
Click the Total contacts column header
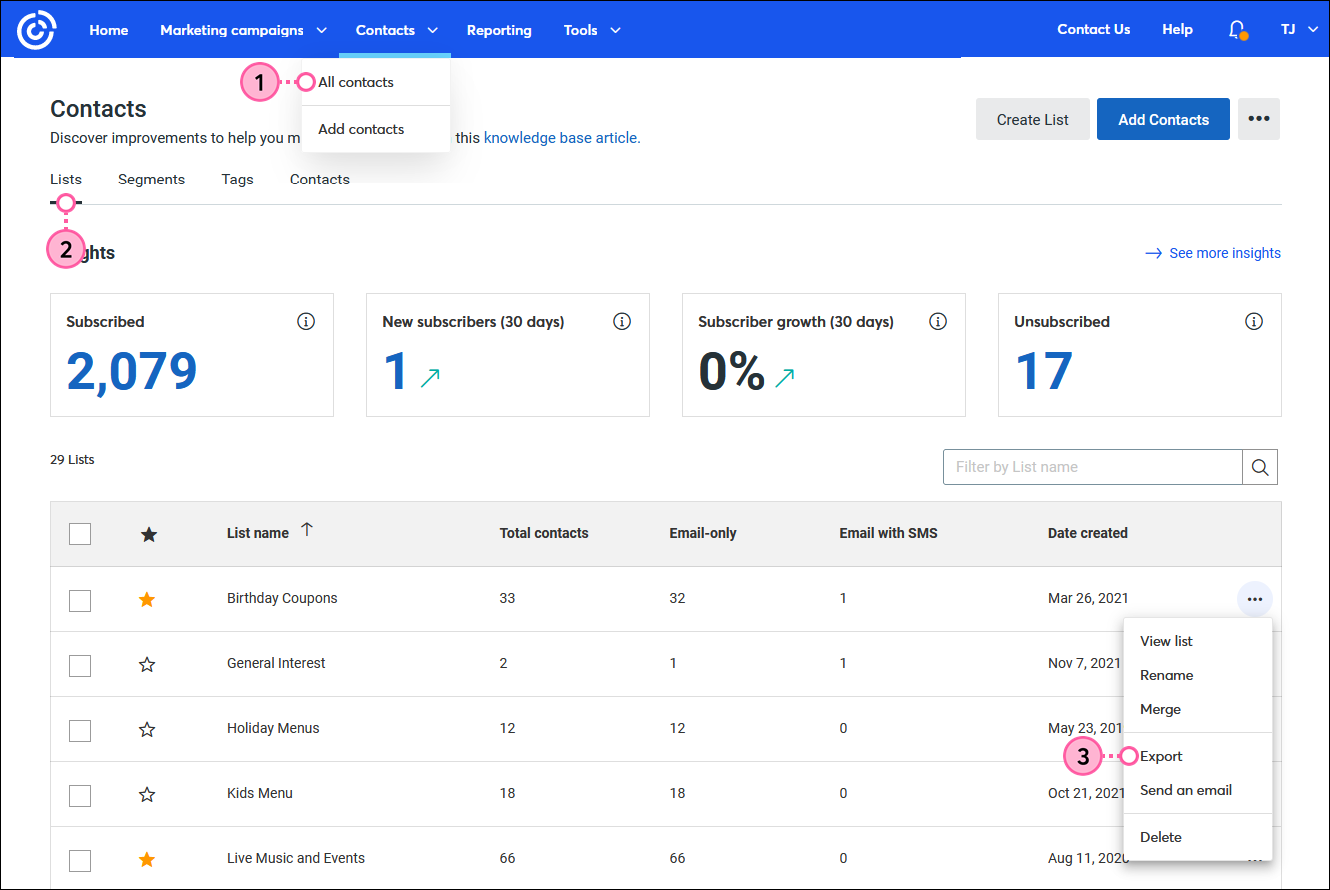click(x=544, y=533)
